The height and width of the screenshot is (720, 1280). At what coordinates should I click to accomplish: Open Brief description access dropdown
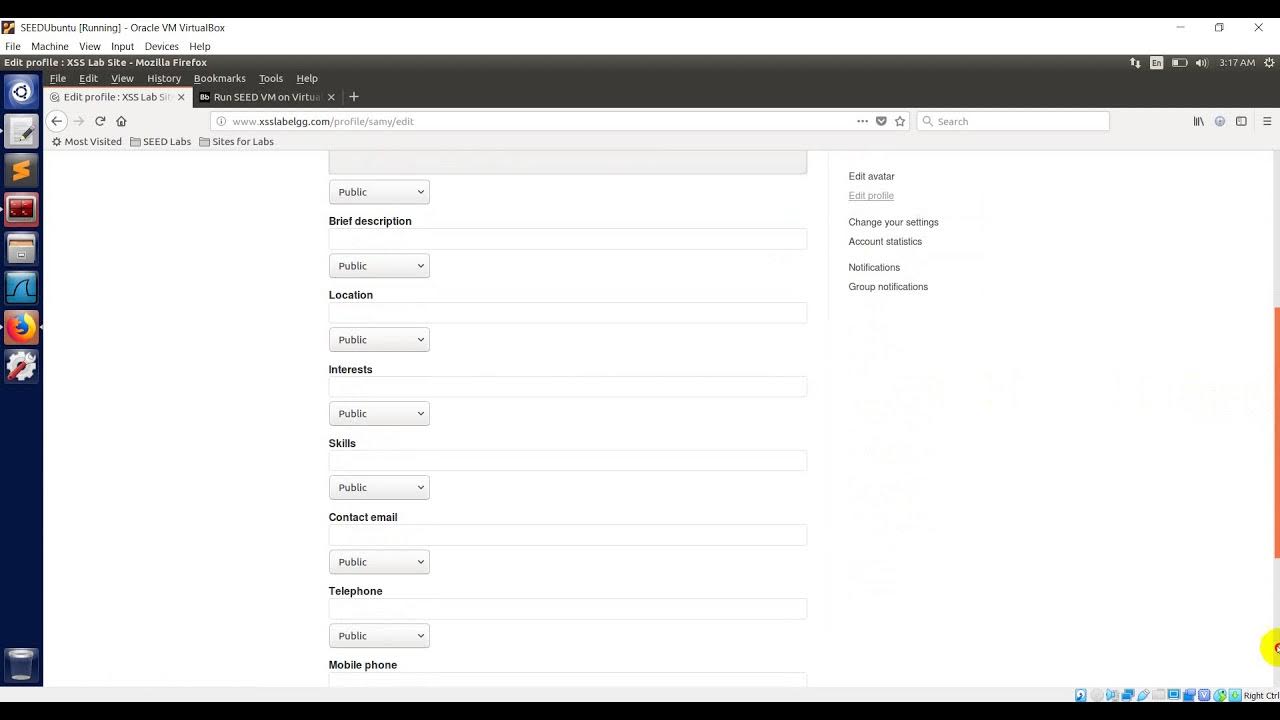pos(379,266)
